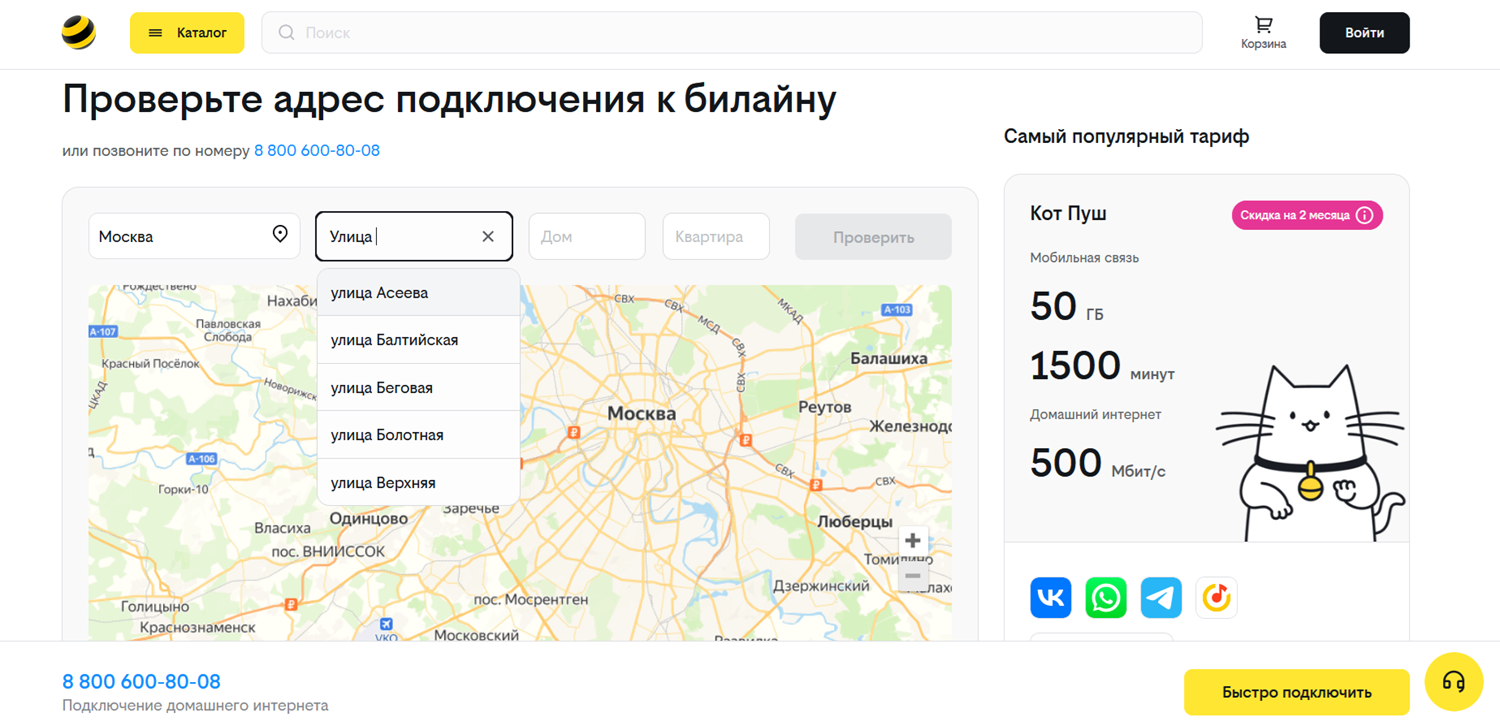Click the location pin icon in city field

(280, 234)
